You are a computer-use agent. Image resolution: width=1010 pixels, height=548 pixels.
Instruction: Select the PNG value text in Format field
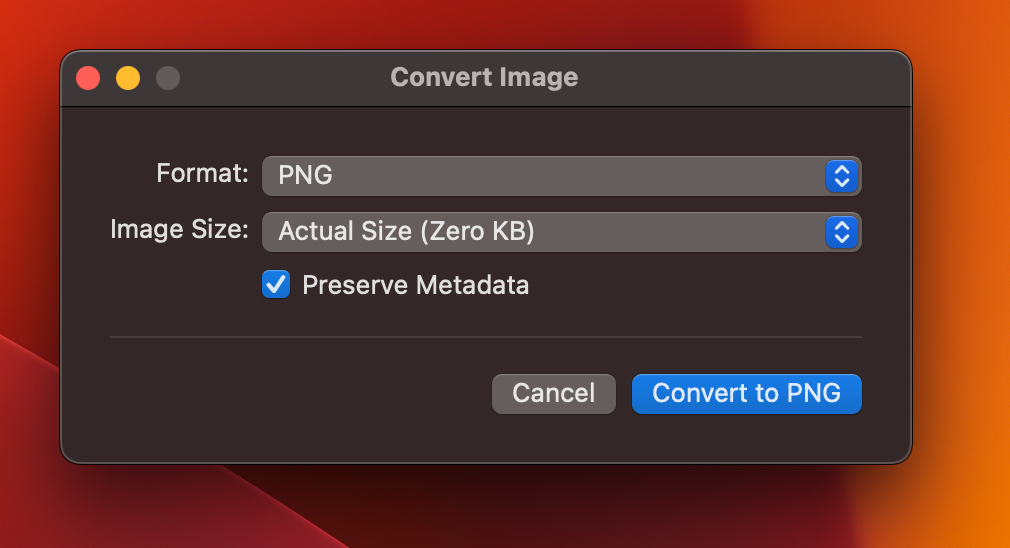305,175
